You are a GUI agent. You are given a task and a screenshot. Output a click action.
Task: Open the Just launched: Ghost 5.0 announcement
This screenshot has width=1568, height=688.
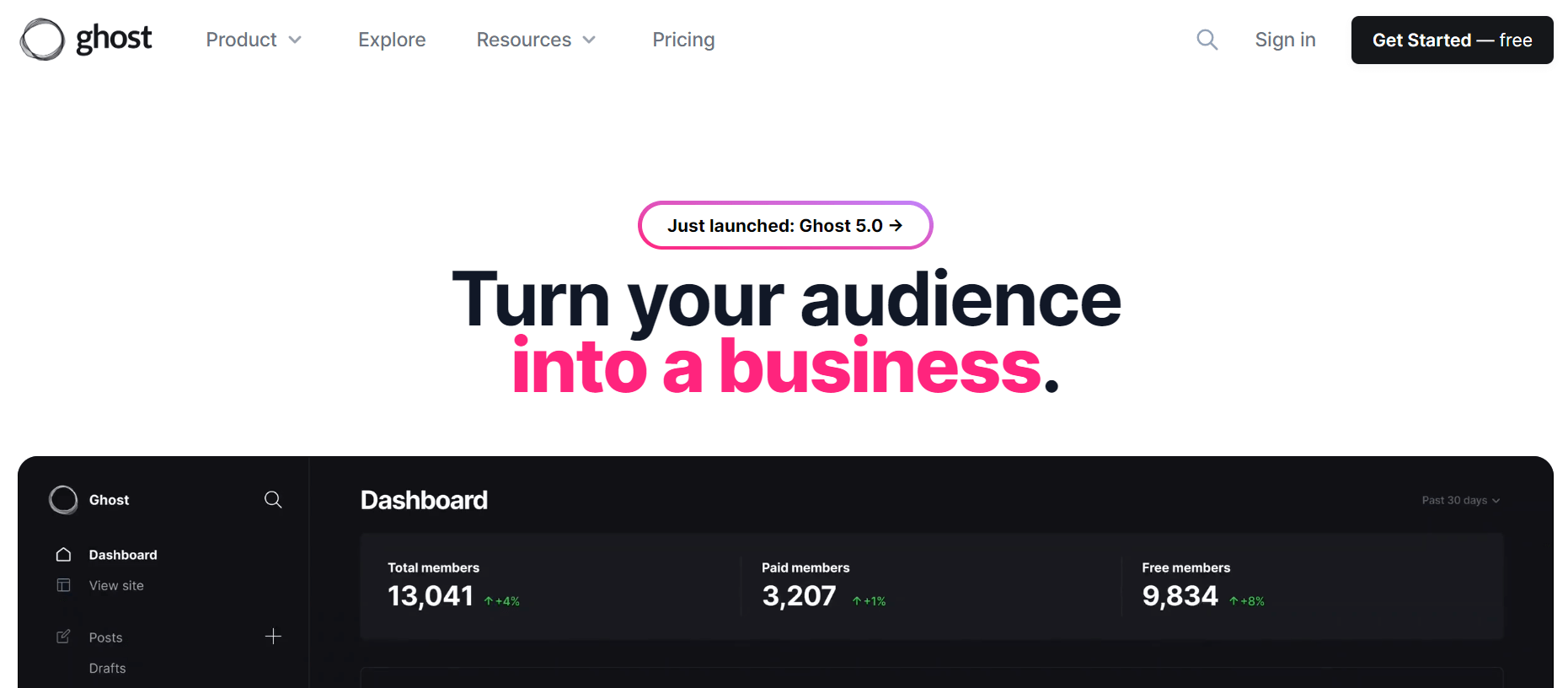(785, 225)
